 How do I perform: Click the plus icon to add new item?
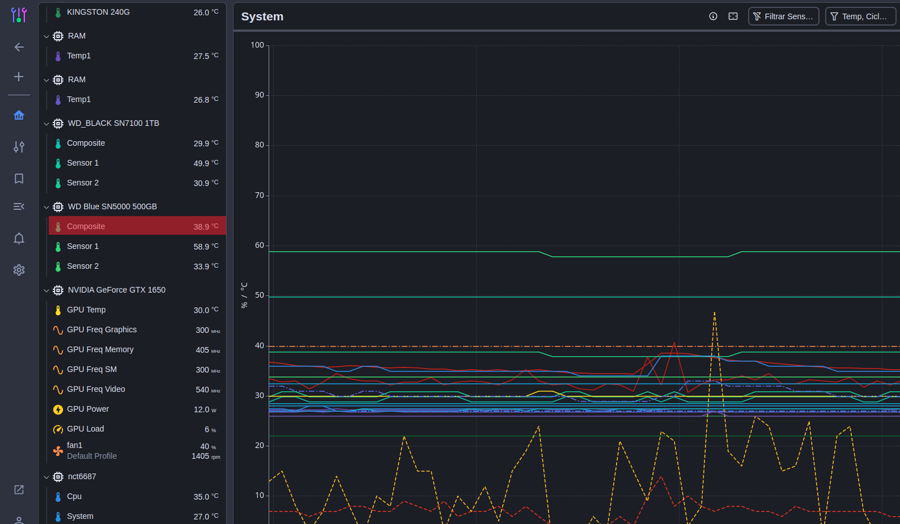19,77
